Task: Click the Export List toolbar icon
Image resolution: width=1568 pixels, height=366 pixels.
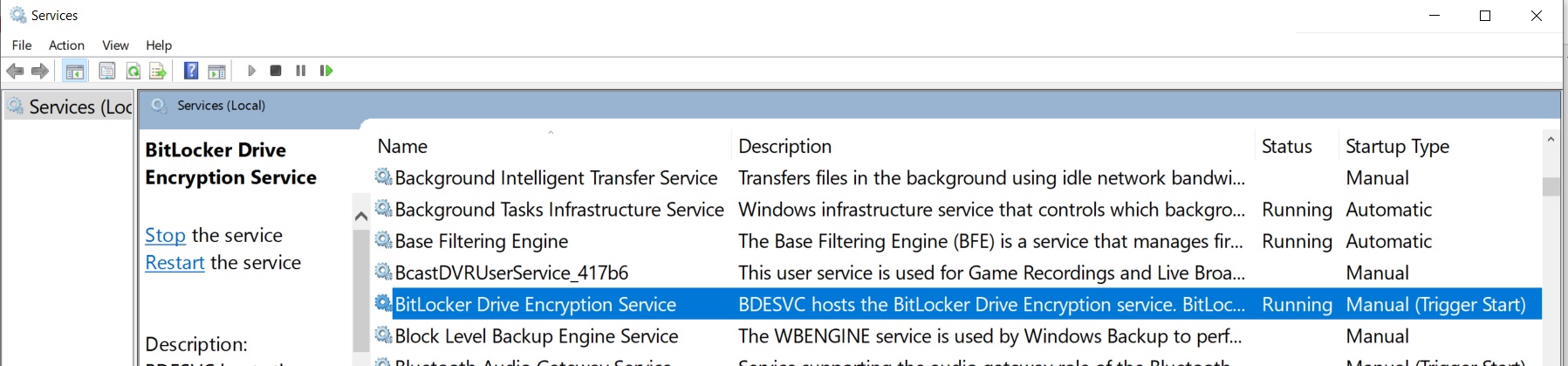Action: tap(158, 71)
